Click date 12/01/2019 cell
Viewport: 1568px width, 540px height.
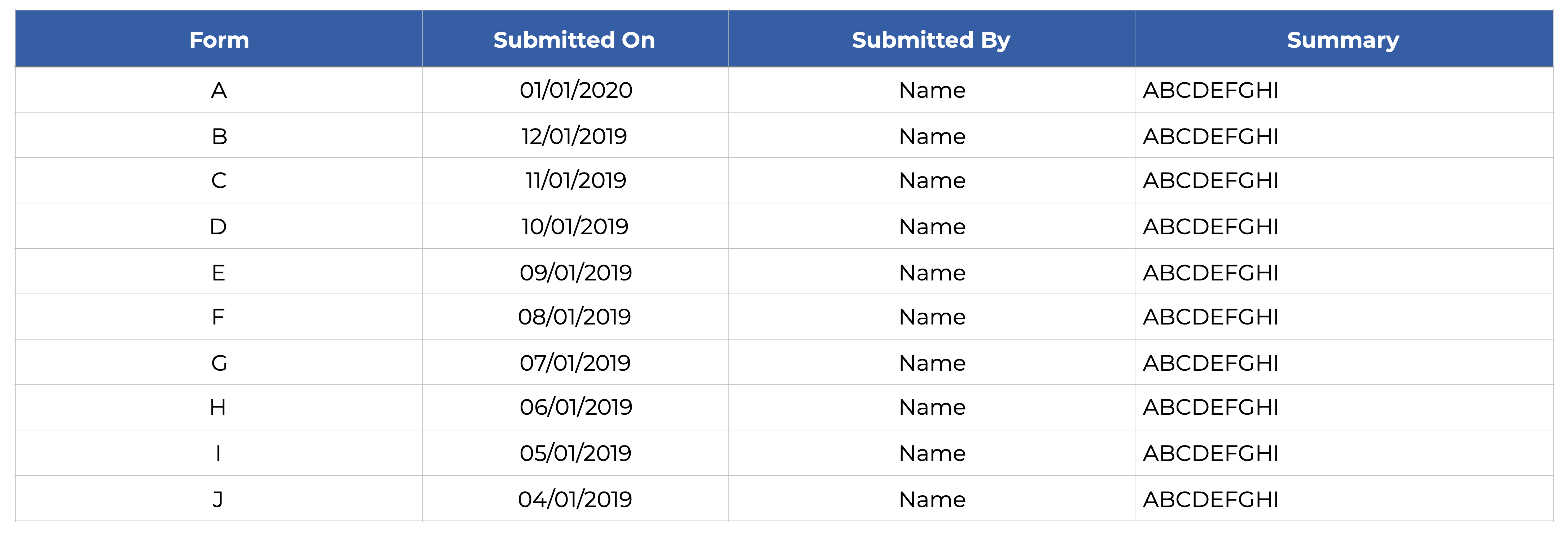pyautogui.click(x=574, y=136)
